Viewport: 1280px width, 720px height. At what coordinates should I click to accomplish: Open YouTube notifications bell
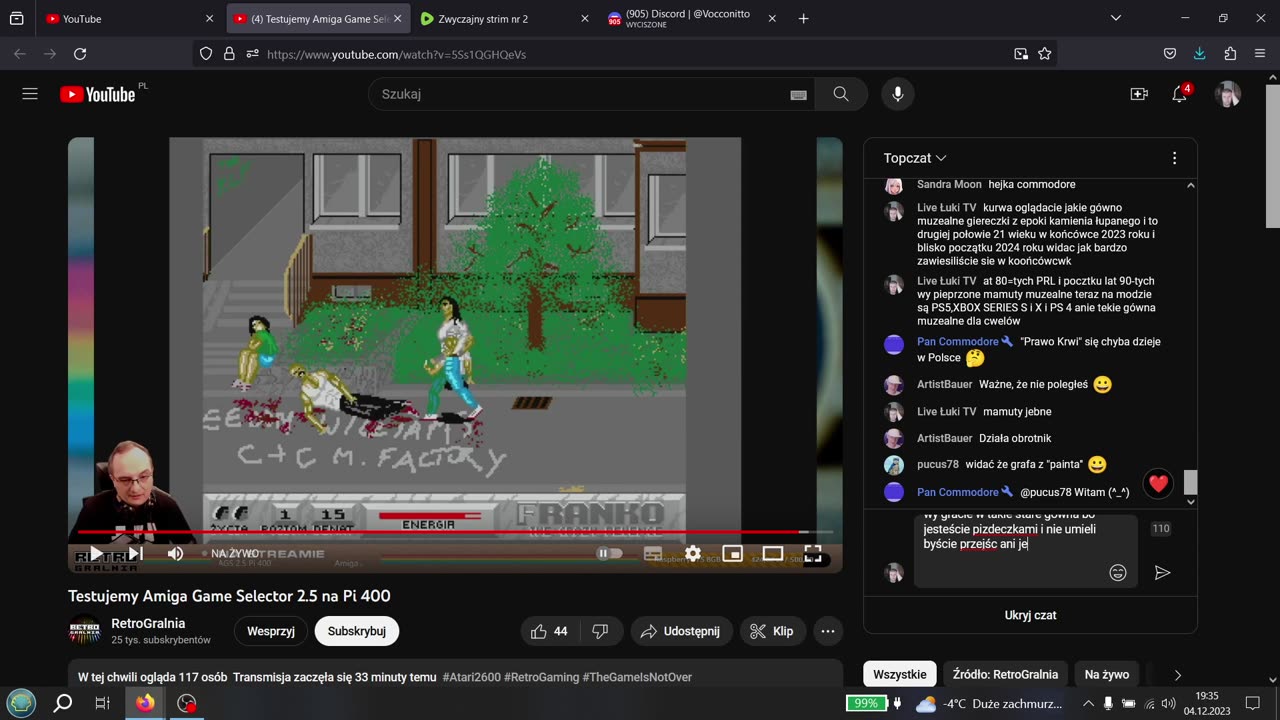[x=1180, y=94]
